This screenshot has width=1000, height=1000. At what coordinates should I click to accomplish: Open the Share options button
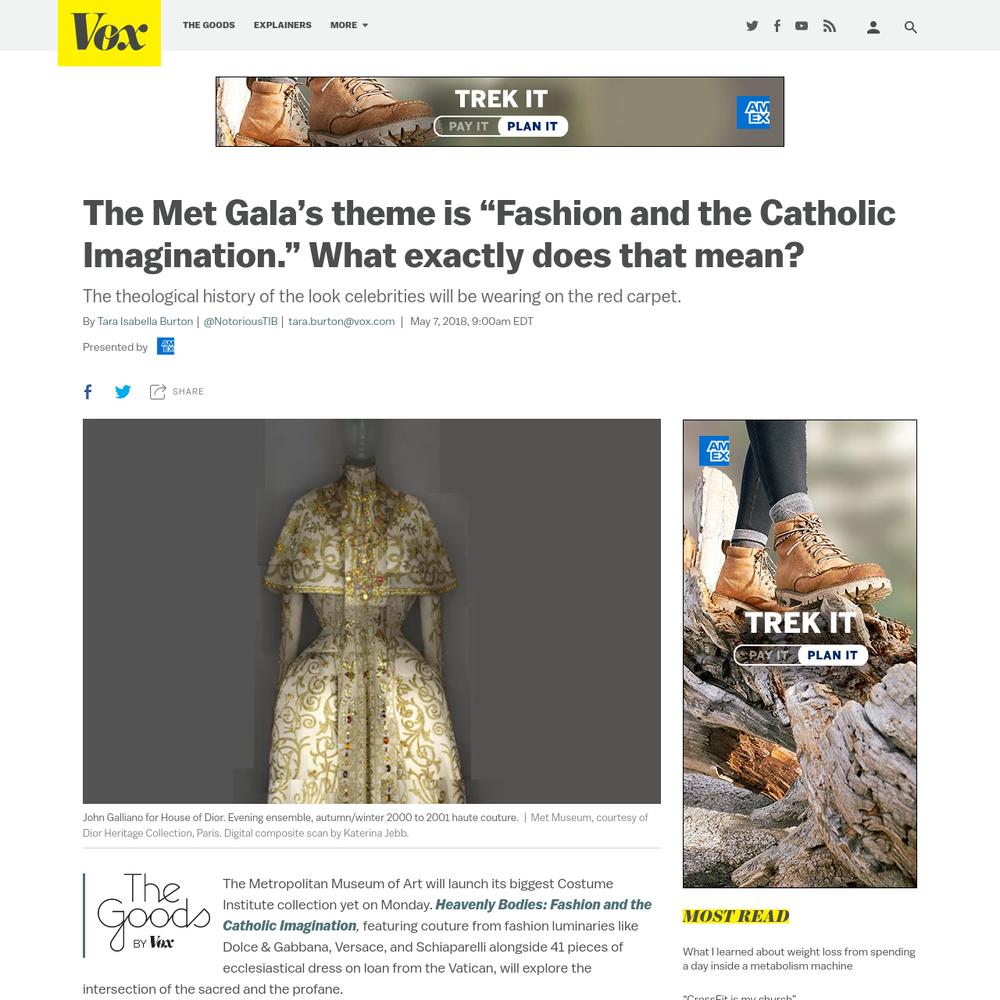pos(177,392)
